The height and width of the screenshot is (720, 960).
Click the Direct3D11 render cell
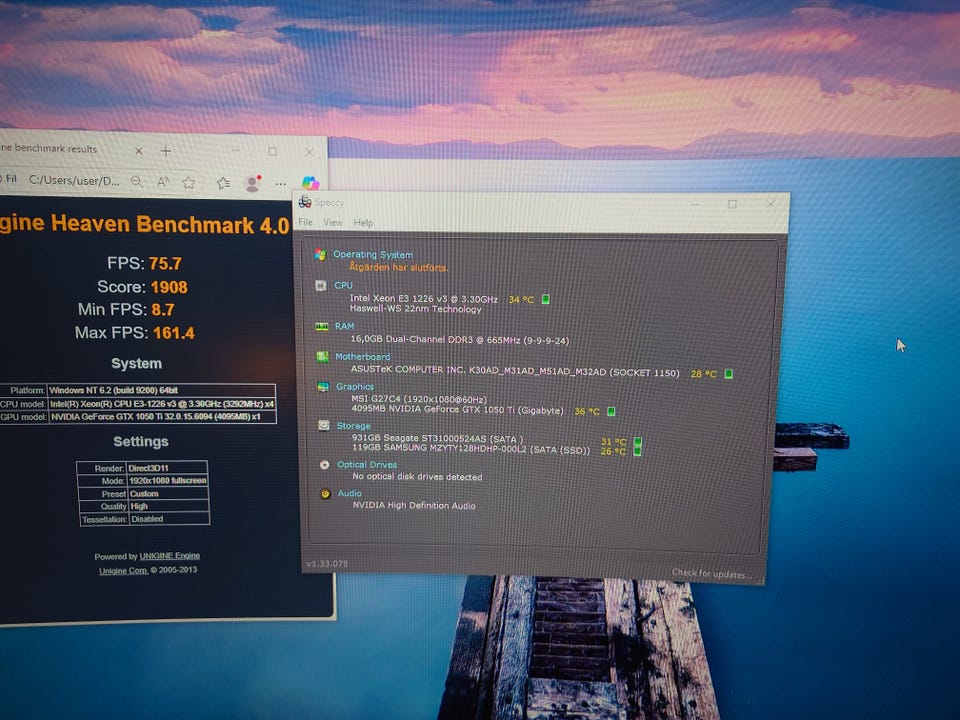point(167,468)
